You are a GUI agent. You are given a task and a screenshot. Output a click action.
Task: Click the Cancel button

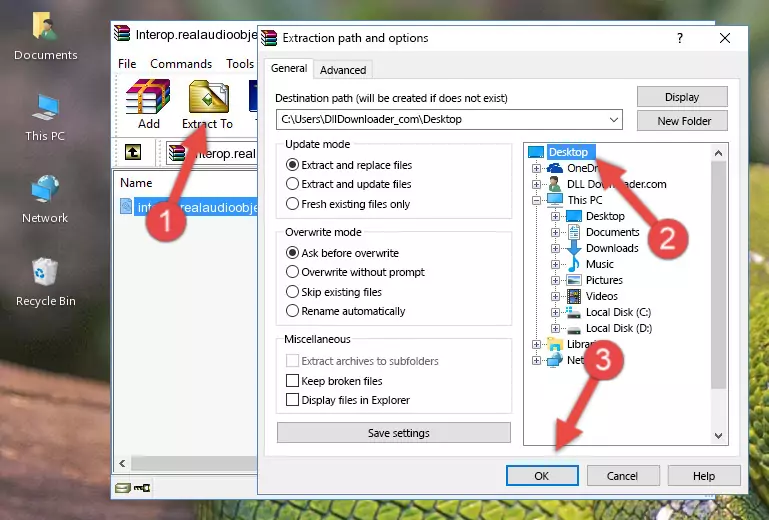click(622, 476)
